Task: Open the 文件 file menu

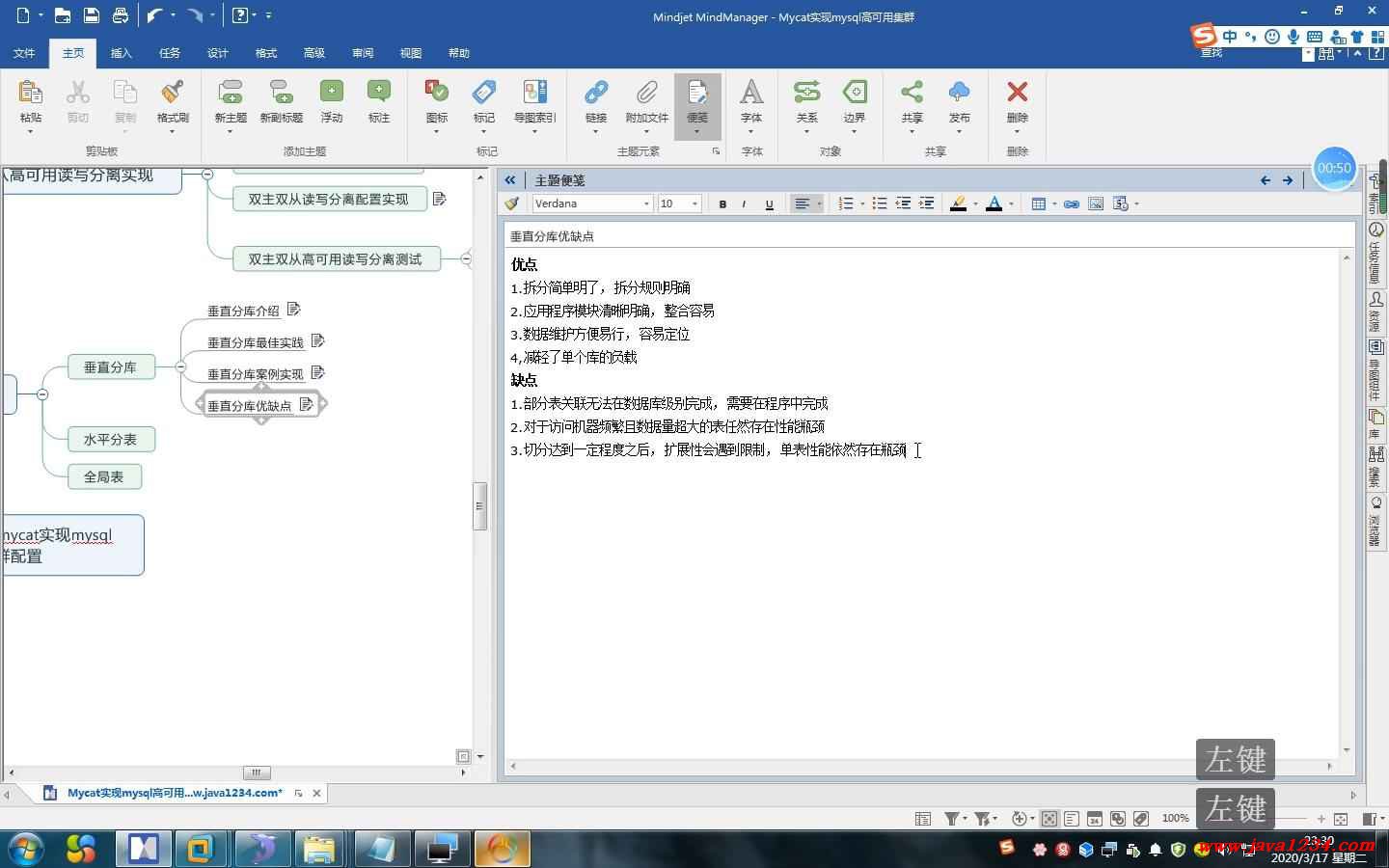Action: [x=24, y=53]
